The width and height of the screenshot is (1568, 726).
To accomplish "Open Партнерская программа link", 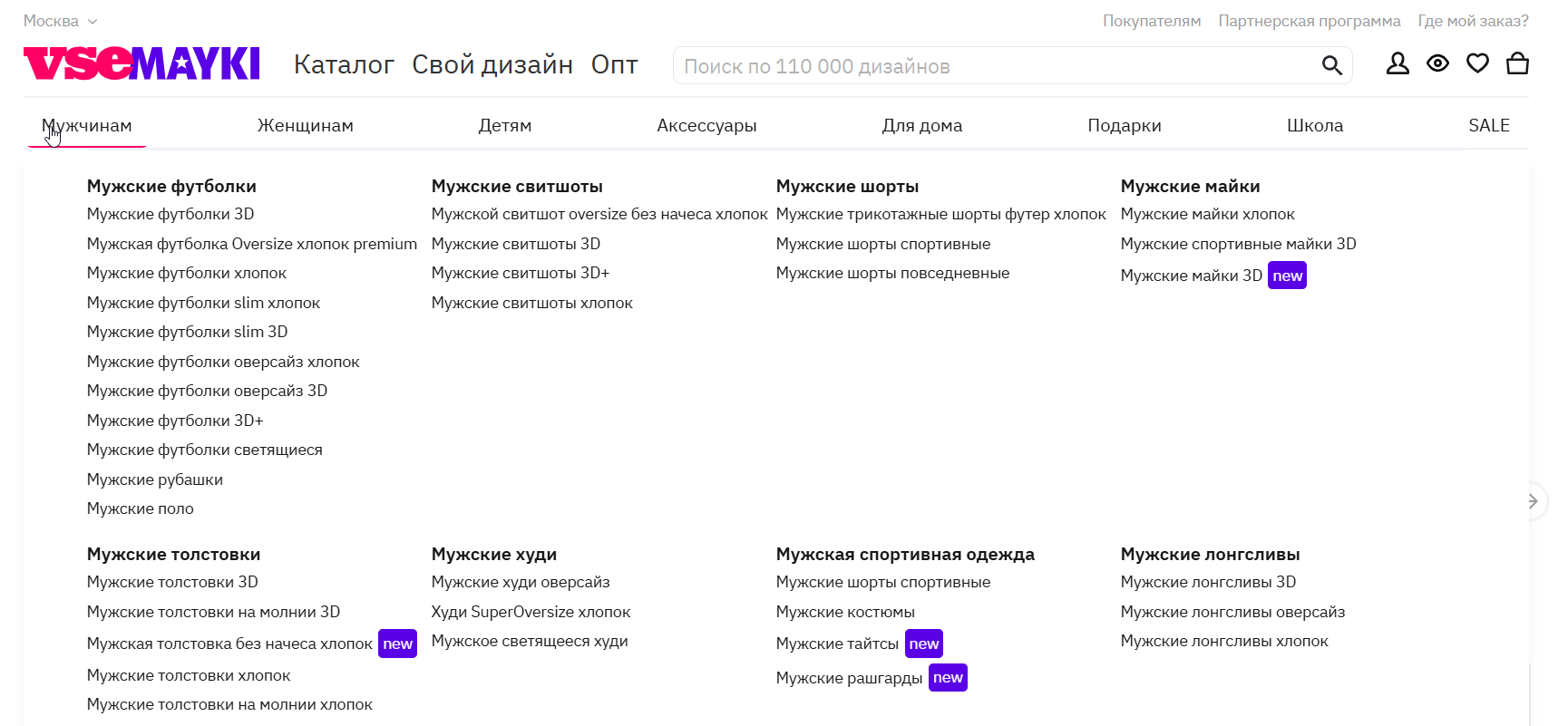I will point(1310,21).
